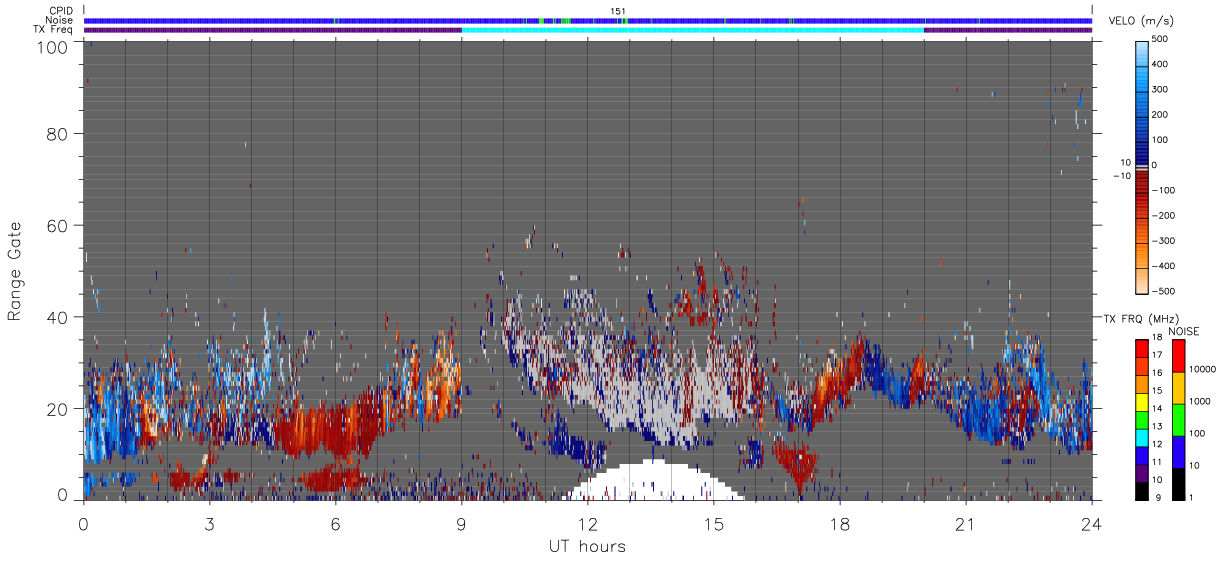Click the Range Gate axis title
1228x567 pixels.
pos(16,271)
